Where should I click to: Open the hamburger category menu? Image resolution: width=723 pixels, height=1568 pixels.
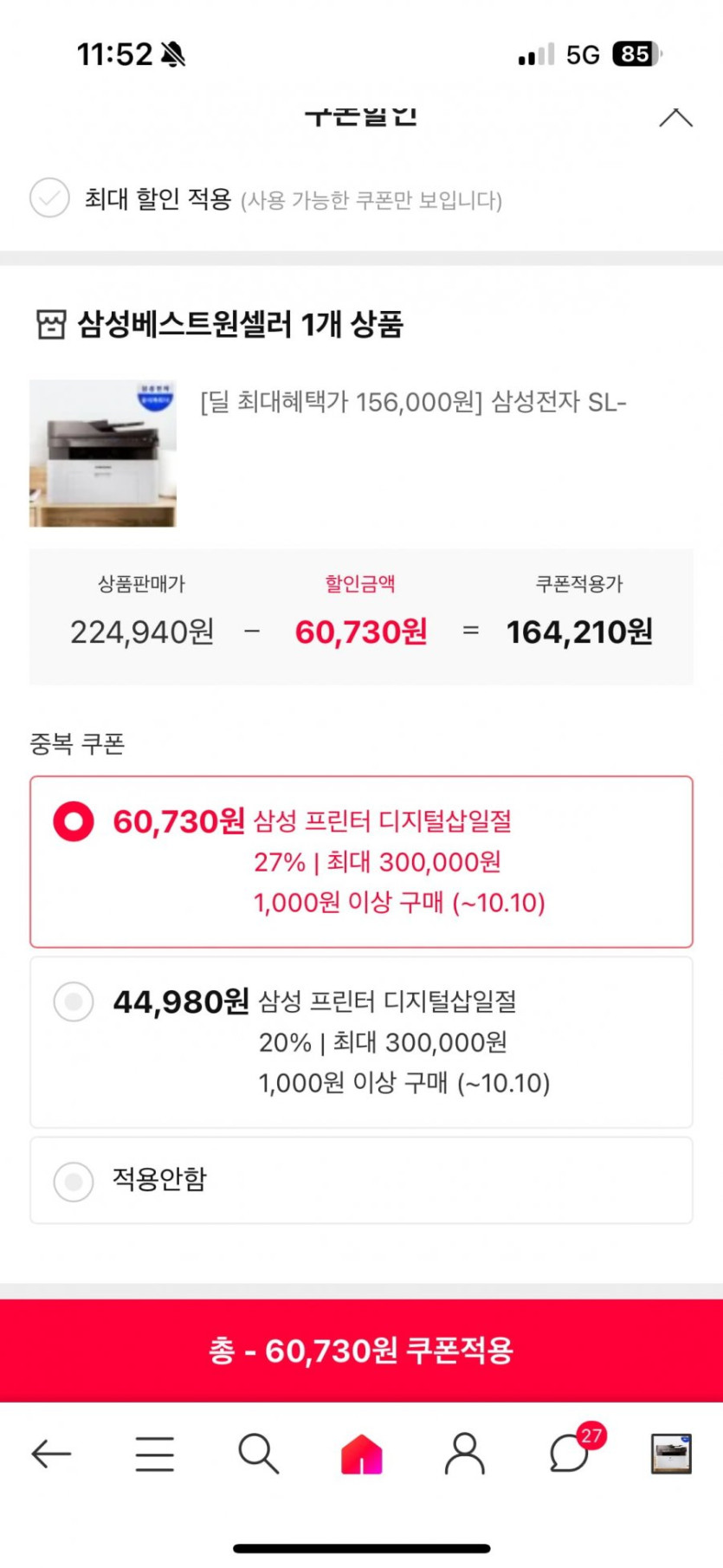pos(155,1454)
